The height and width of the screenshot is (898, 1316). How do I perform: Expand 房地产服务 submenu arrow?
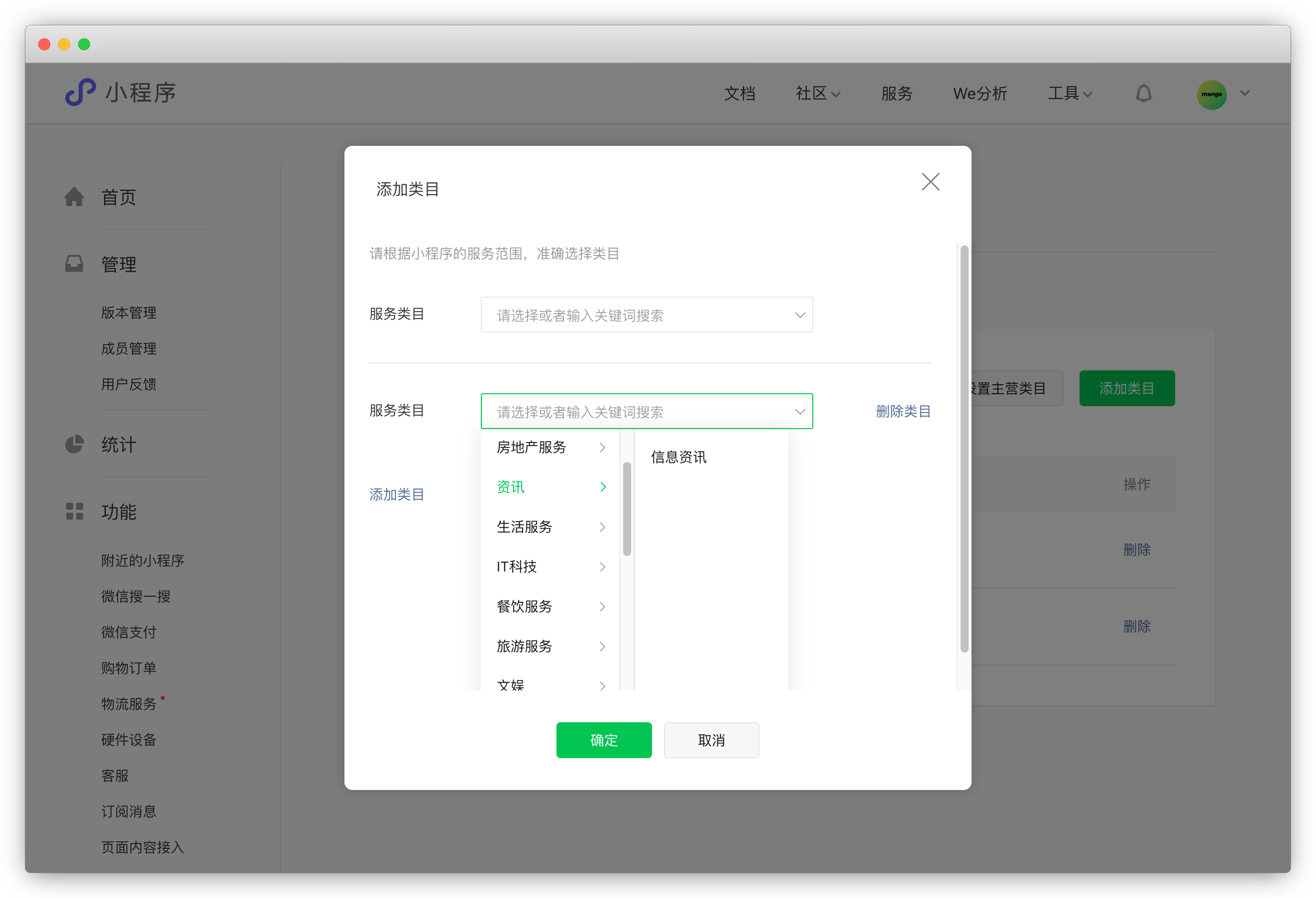pos(603,448)
